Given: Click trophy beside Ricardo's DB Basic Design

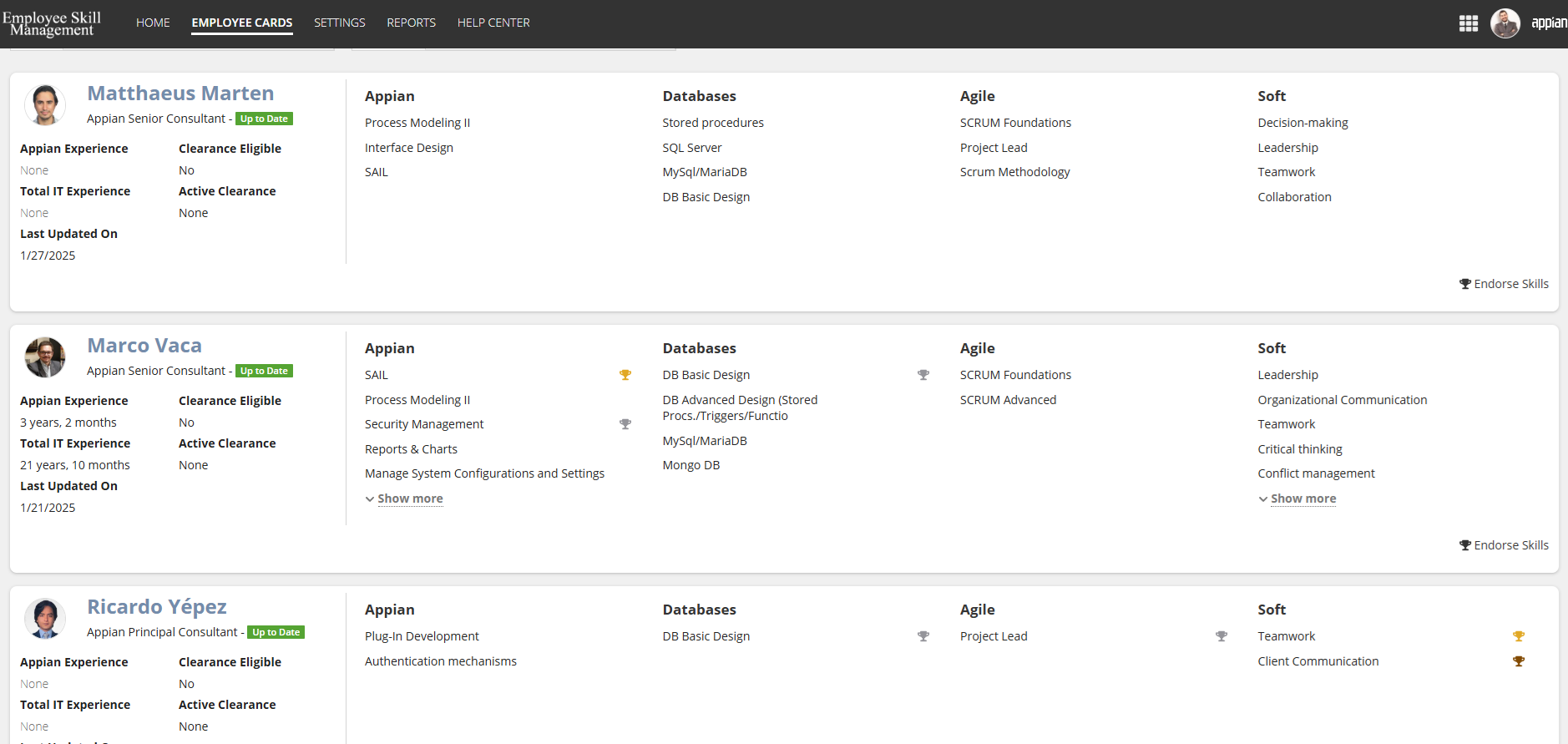Looking at the screenshot, I should pos(923,636).
